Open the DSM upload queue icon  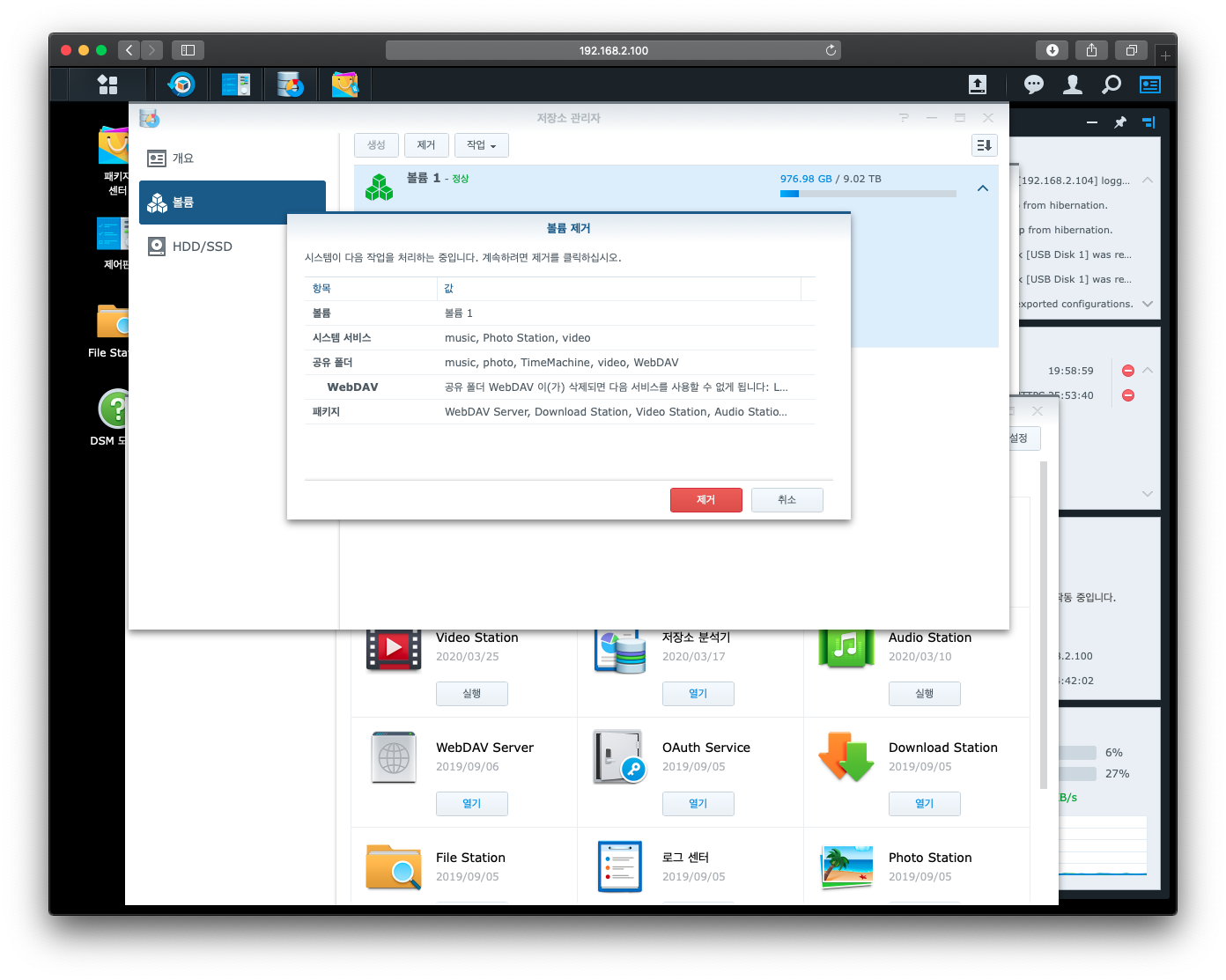978,85
